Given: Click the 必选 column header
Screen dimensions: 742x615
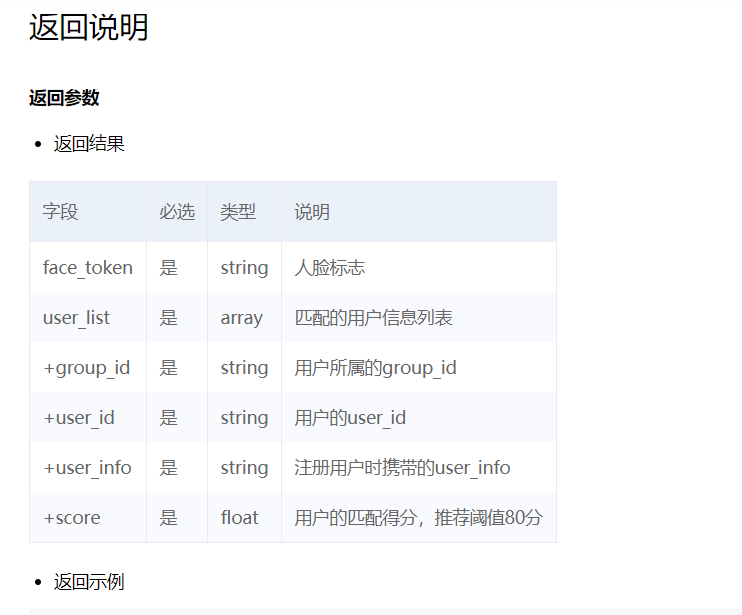Looking at the screenshot, I should point(177,211).
